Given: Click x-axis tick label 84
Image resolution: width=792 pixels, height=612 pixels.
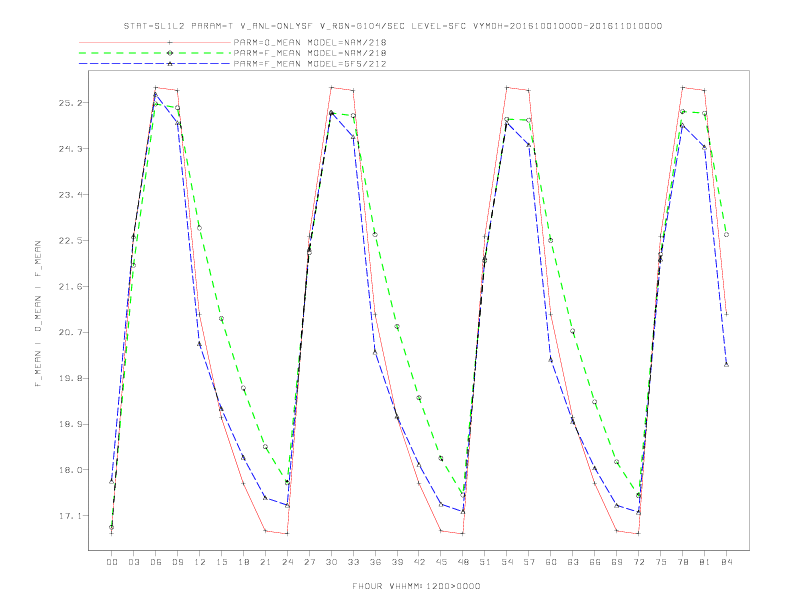Looking at the screenshot, I should pos(727,562).
